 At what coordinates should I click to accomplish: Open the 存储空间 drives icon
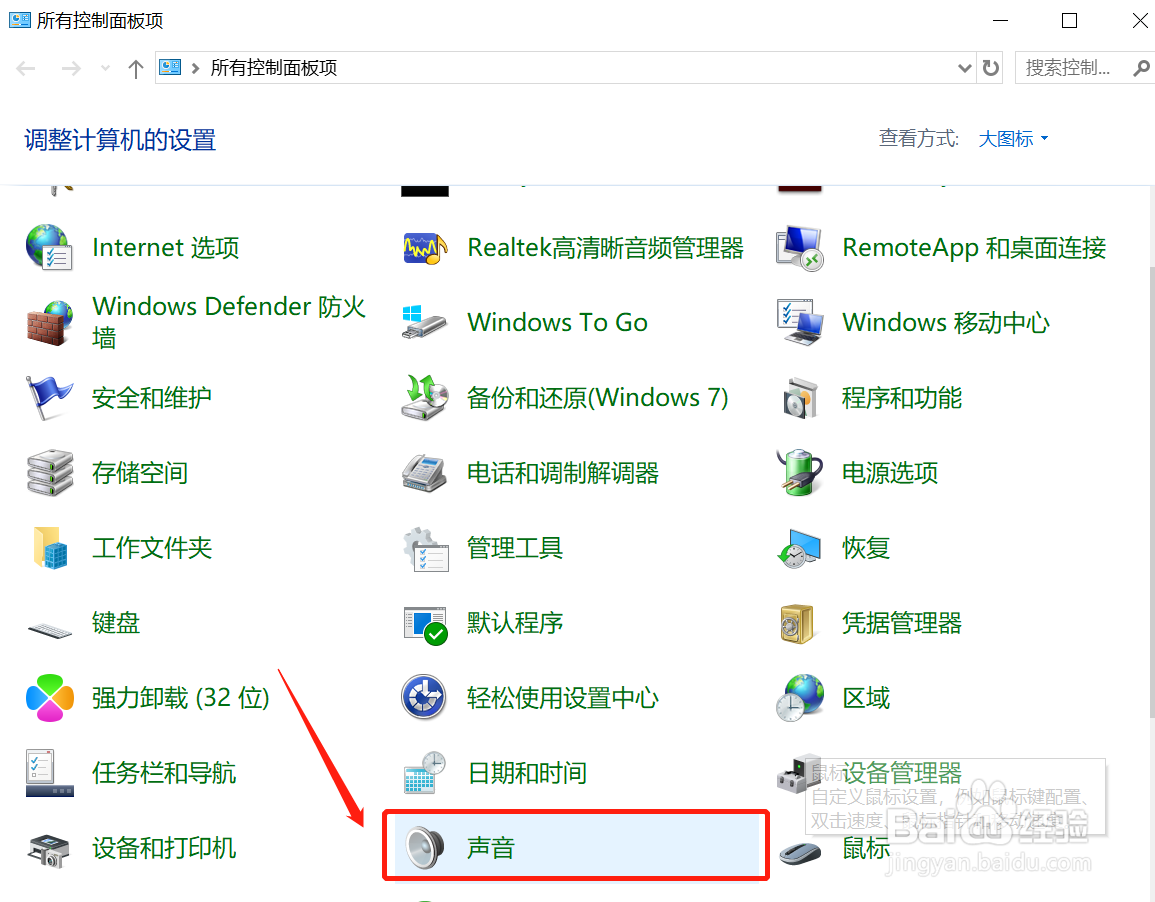49,473
